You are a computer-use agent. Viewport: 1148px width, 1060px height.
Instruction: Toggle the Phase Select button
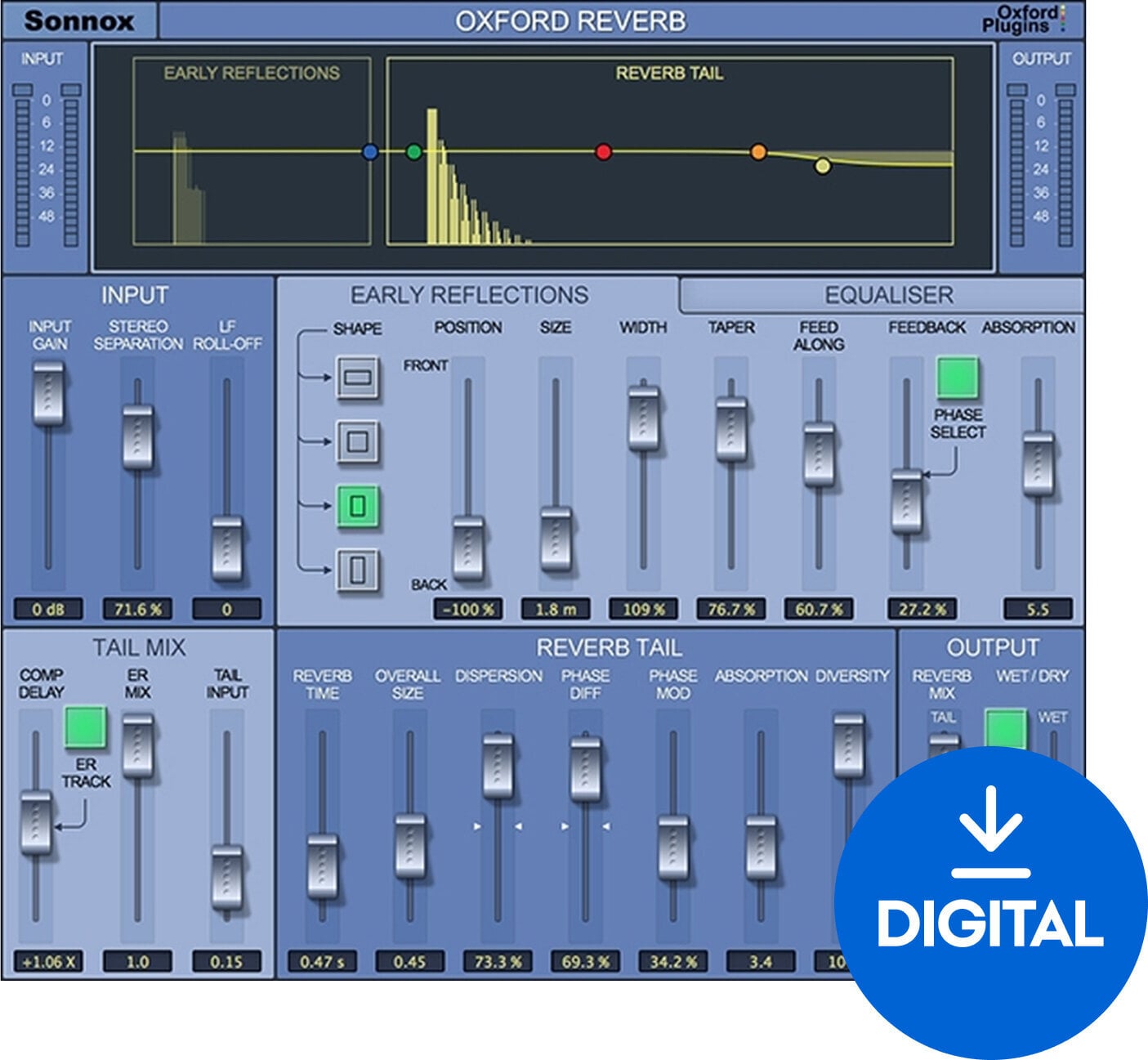(956, 376)
